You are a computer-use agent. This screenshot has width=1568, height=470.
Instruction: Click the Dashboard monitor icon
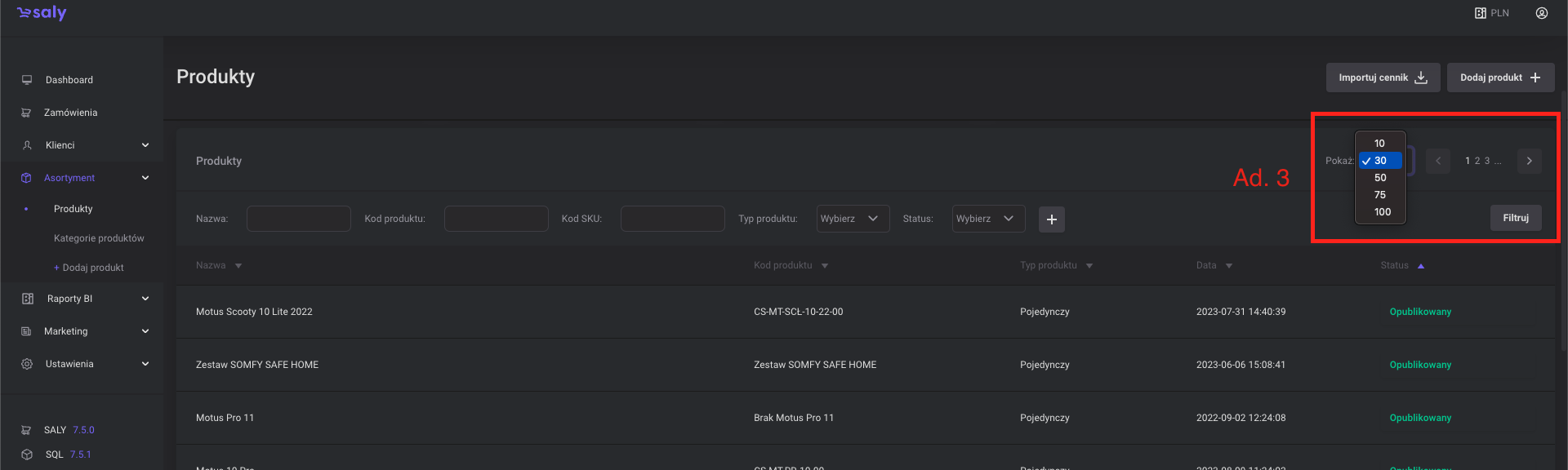click(27, 80)
